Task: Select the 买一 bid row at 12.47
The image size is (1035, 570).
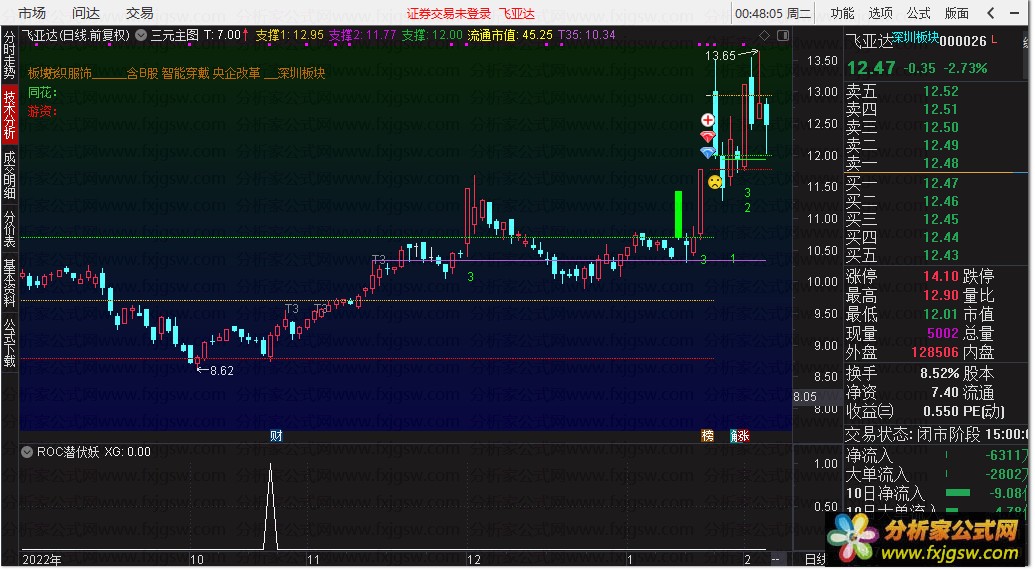Action: tap(935, 183)
